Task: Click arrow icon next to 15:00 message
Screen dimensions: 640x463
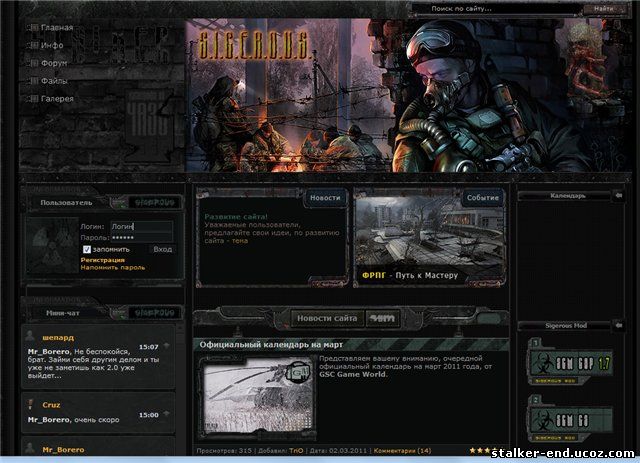Action: (x=167, y=414)
